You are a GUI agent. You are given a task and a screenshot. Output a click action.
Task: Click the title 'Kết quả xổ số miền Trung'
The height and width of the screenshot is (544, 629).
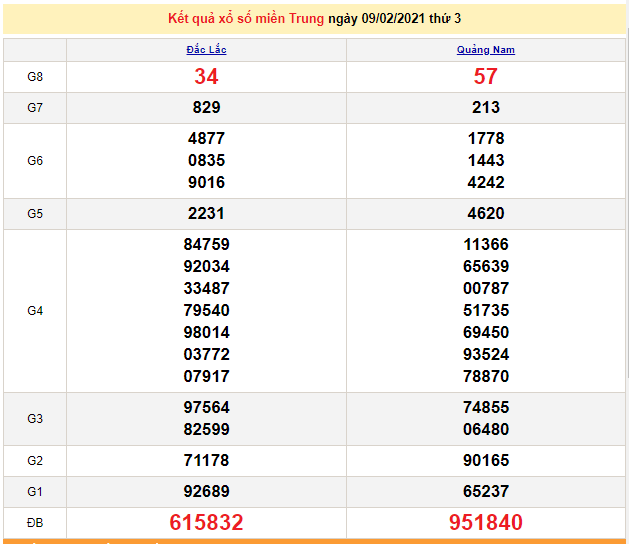coord(245,18)
